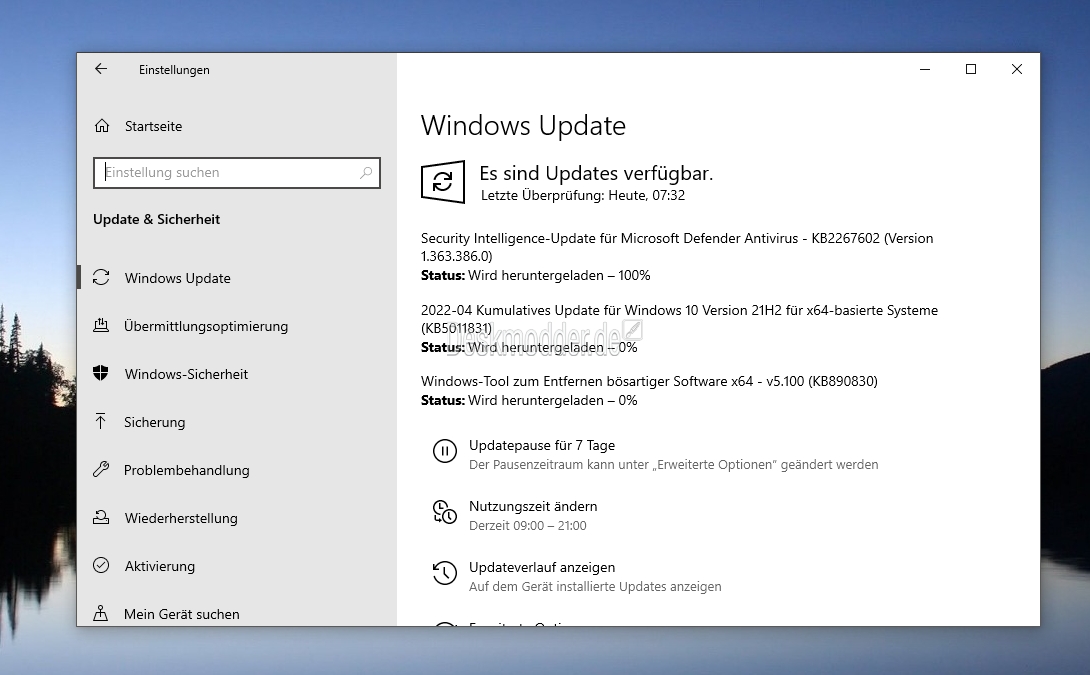Open Updateverlauf anzeigen link
The height and width of the screenshot is (675, 1090).
[541, 567]
